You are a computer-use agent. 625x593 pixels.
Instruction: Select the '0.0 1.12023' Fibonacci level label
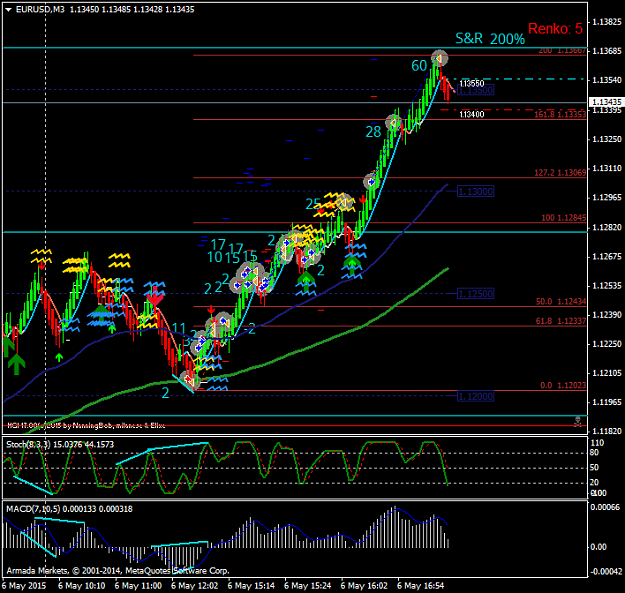tap(563, 385)
